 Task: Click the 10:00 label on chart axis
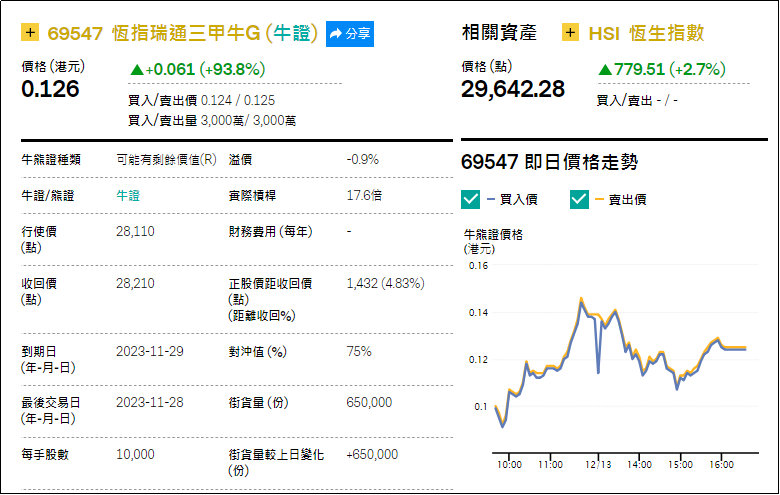point(509,465)
